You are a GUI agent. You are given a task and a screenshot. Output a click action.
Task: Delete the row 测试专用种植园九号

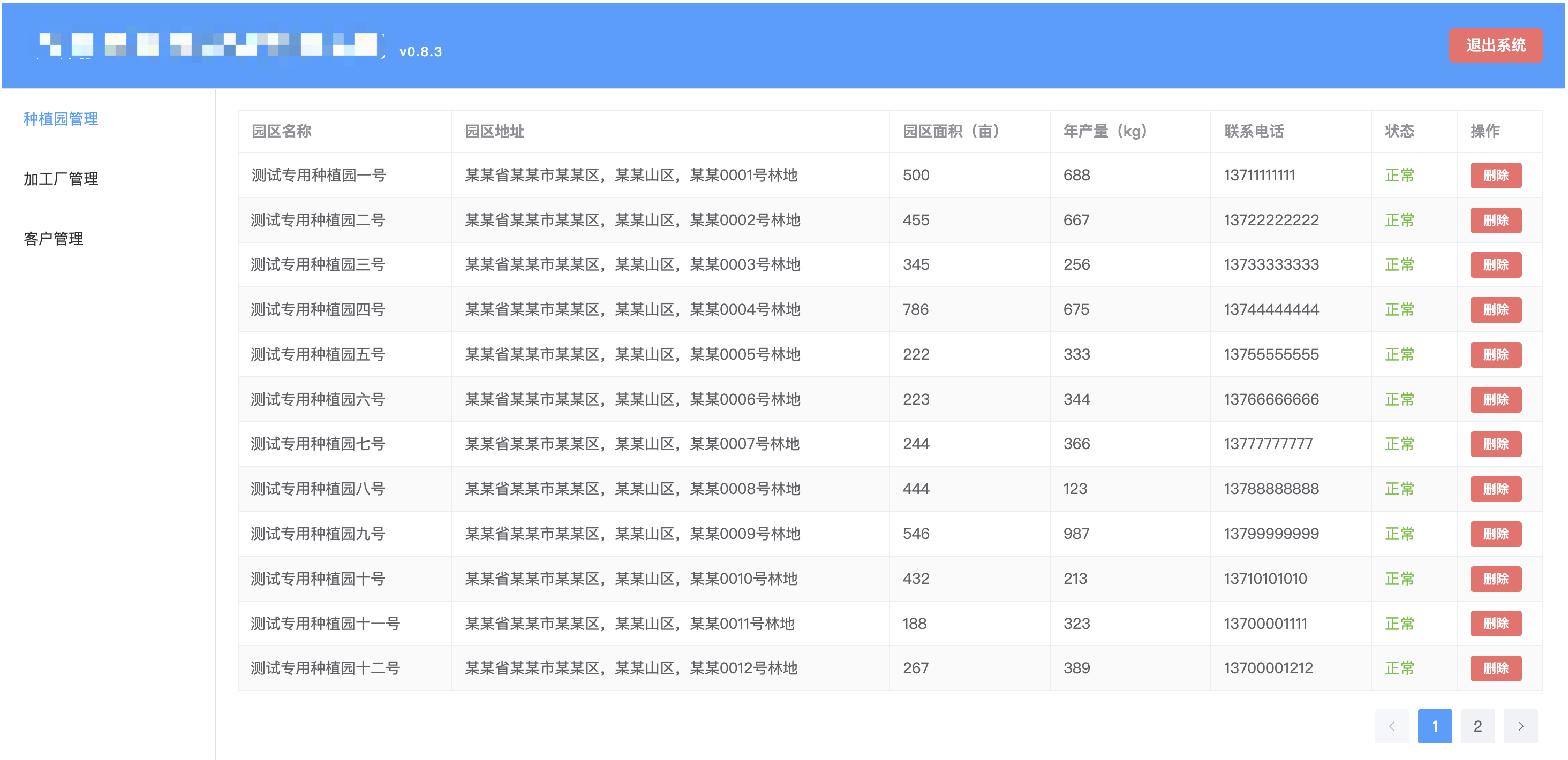pos(1496,534)
